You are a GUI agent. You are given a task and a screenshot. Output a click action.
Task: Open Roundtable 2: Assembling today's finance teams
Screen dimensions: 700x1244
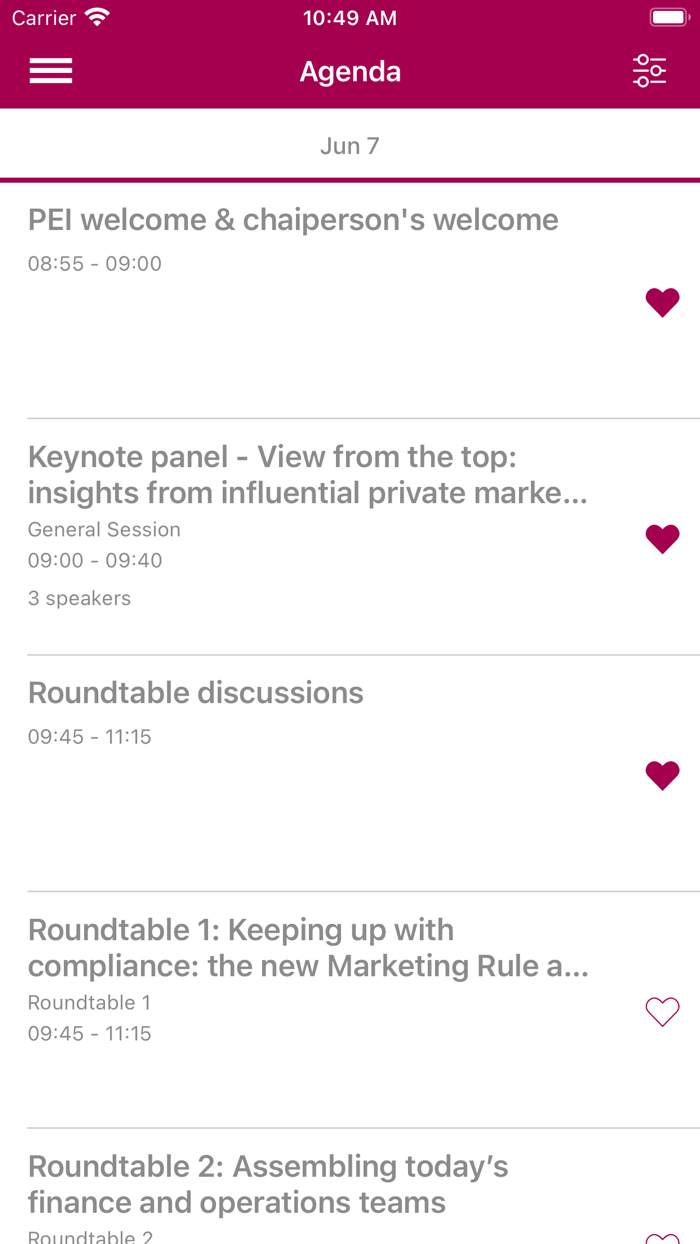pyautogui.click(x=300, y=1185)
